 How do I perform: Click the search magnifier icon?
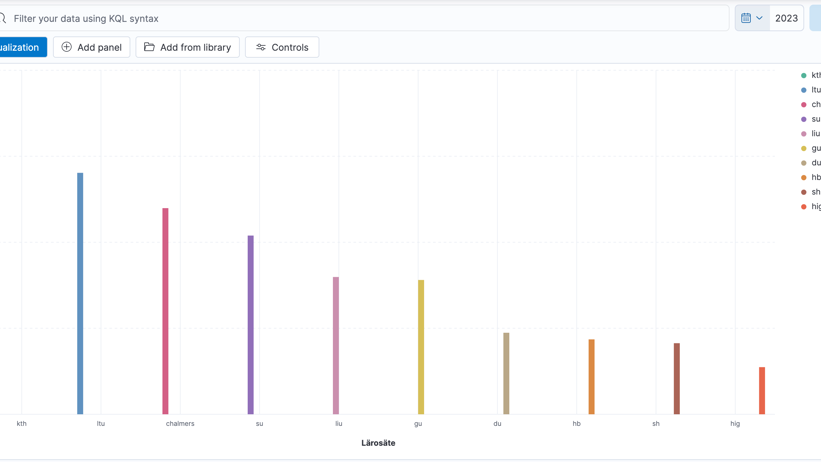pos(3,18)
